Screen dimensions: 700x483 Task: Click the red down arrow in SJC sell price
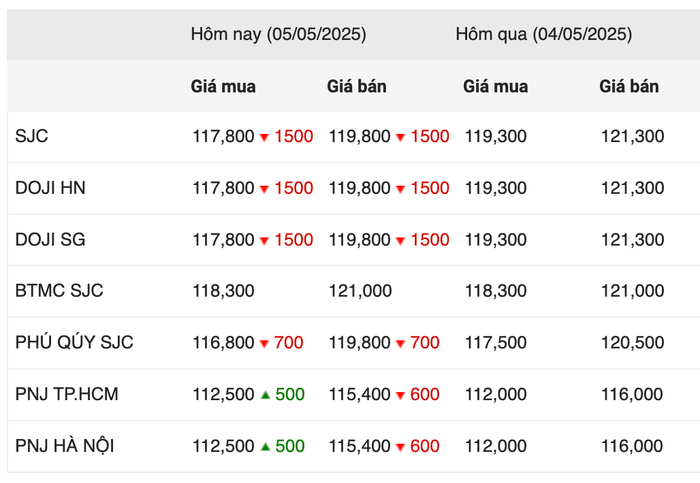point(400,137)
